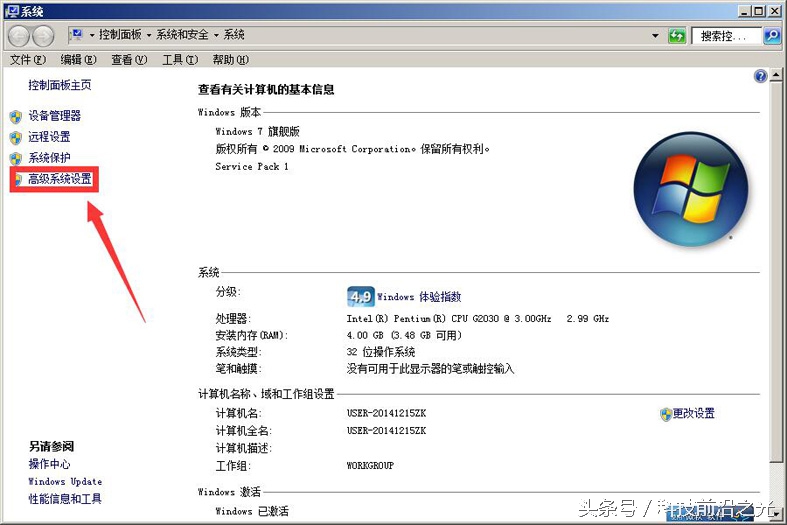Image resolution: width=787 pixels, height=525 pixels.
Task: Click the Windows 已激活 text
Action: 252,511
